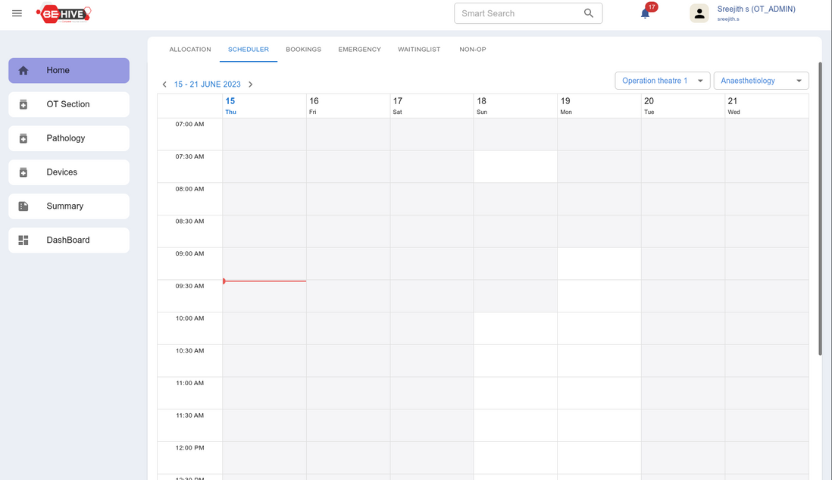Select Monday 19 slot at 09:00 AM
This screenshot has width=832, height=480.
coord(599,264)
